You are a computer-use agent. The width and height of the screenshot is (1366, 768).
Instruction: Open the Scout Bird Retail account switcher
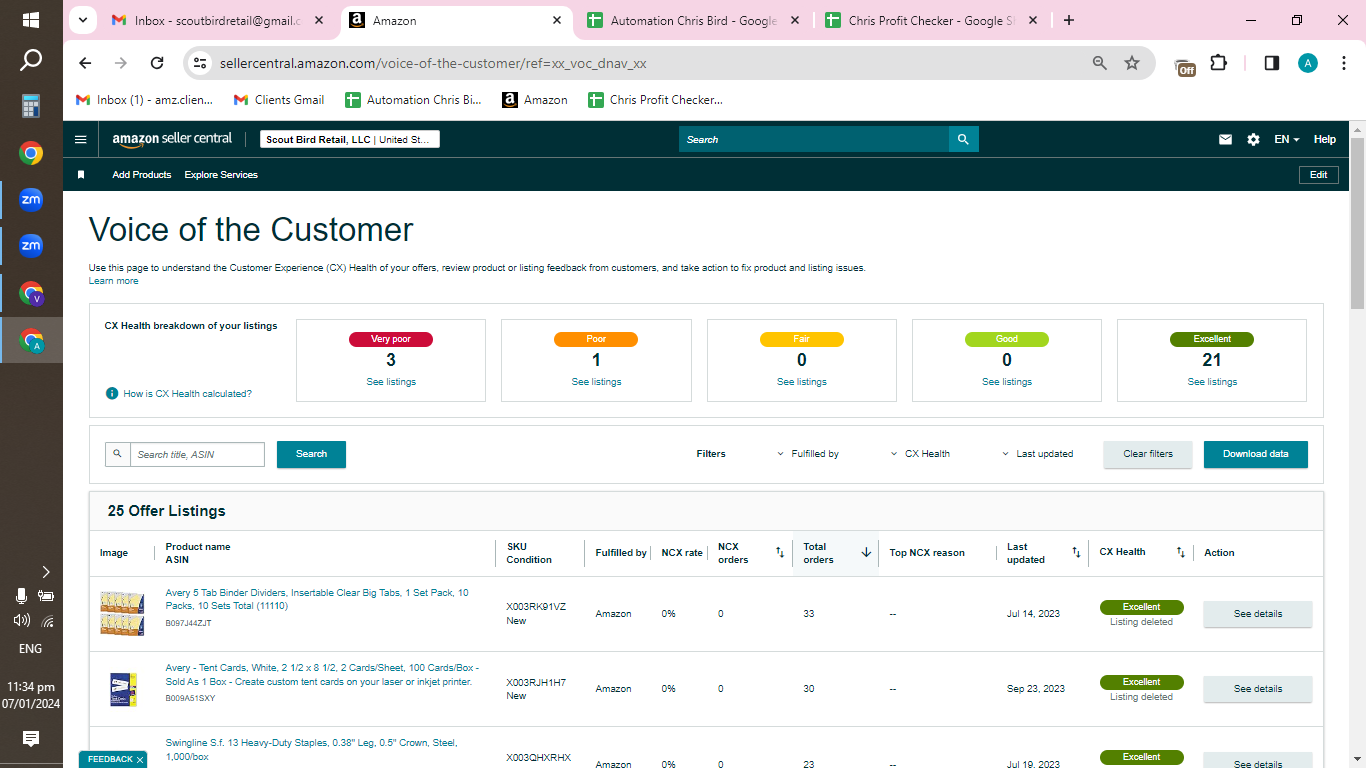coord(350,140)
